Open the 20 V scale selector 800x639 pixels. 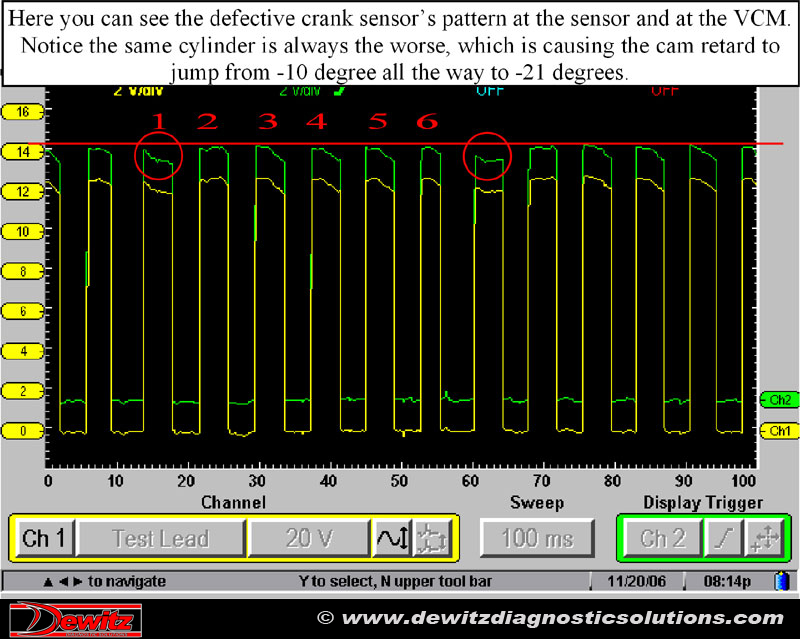click(x=309, y=538)
